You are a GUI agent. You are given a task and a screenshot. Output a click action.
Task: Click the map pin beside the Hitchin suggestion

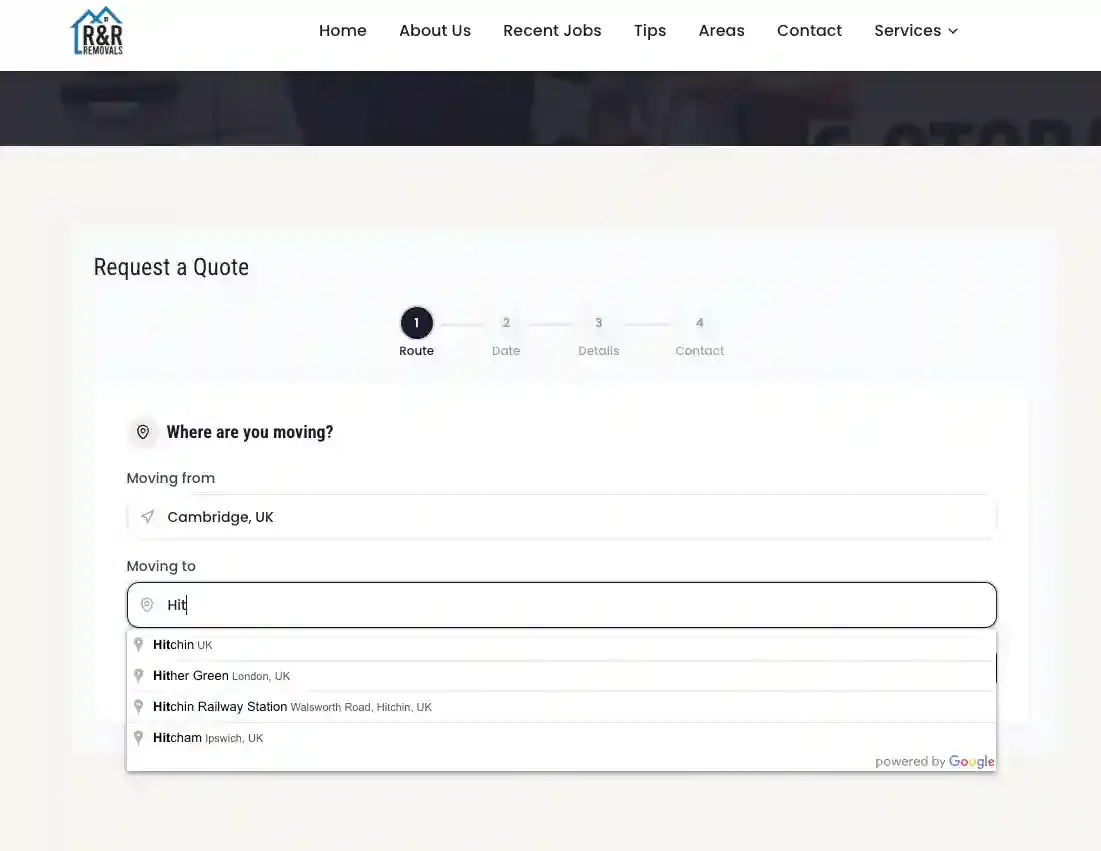pos(139,644)
